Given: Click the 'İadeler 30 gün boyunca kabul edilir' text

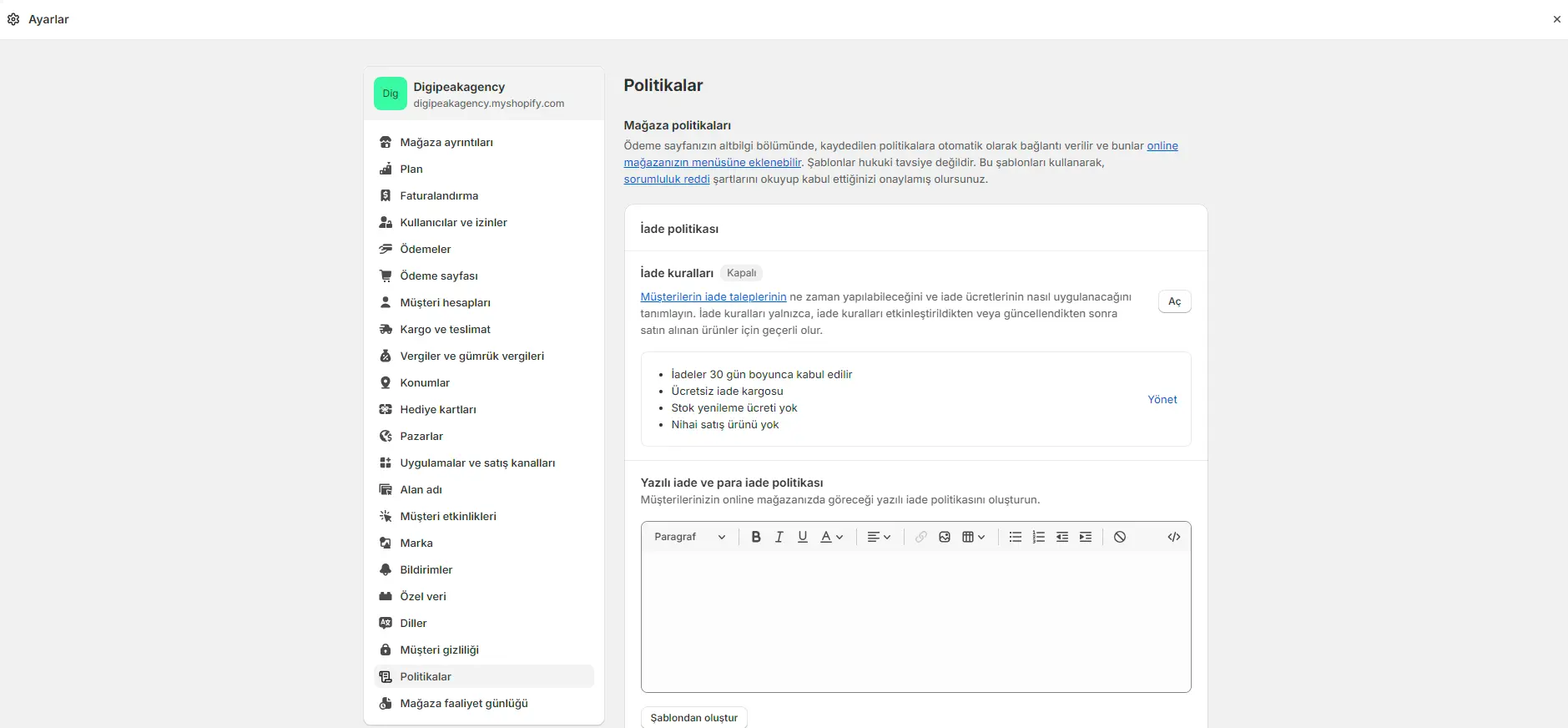Looking at the screenshot, I should pyautogui.click(x=762, y=374).
